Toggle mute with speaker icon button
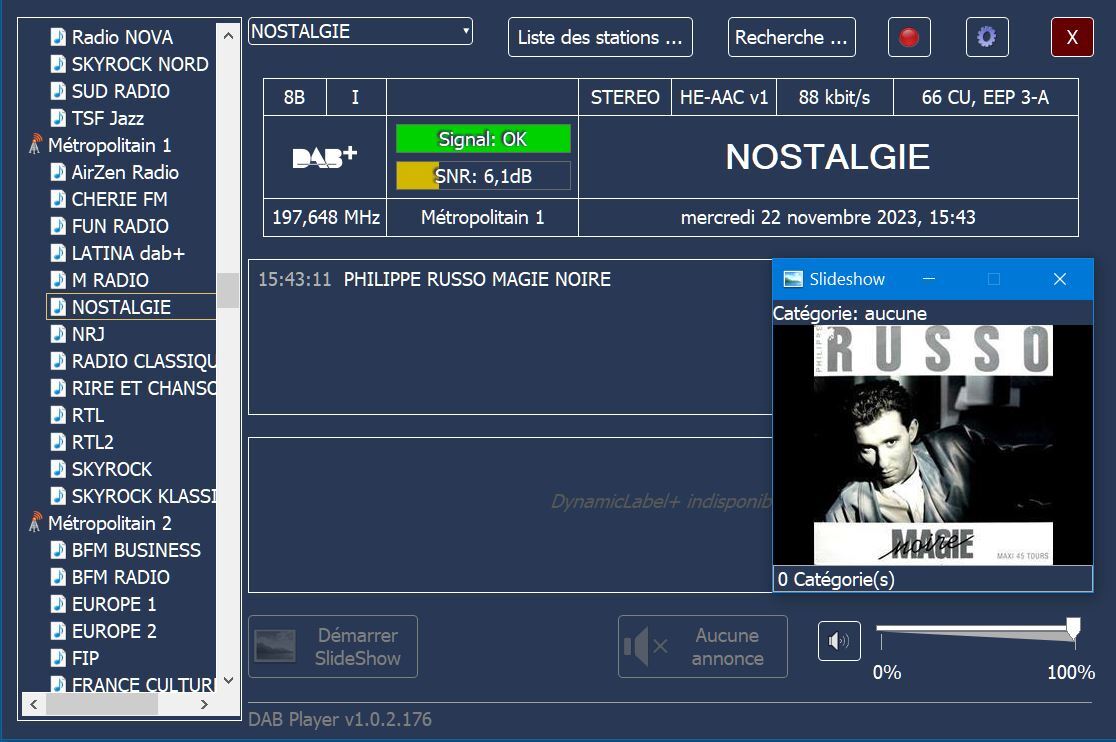This screenshot has width=1116, height=742. click(x=839, y=641)
